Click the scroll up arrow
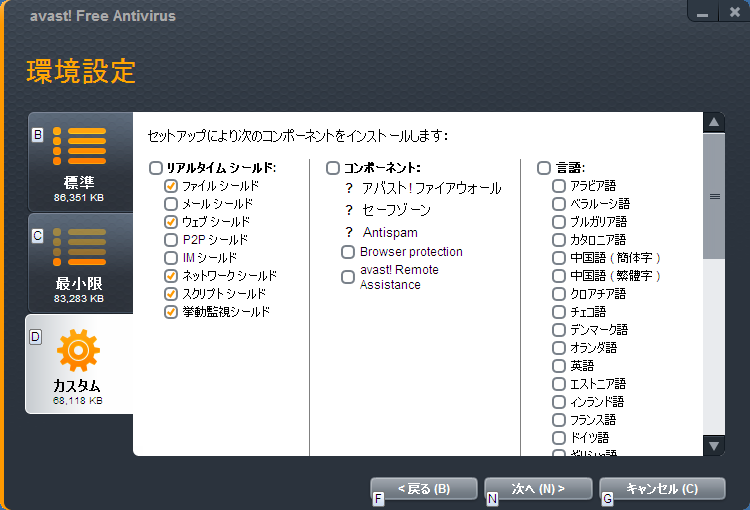This screenshot has height=510, width=750. pyautogui.click(x=714, y=122)
